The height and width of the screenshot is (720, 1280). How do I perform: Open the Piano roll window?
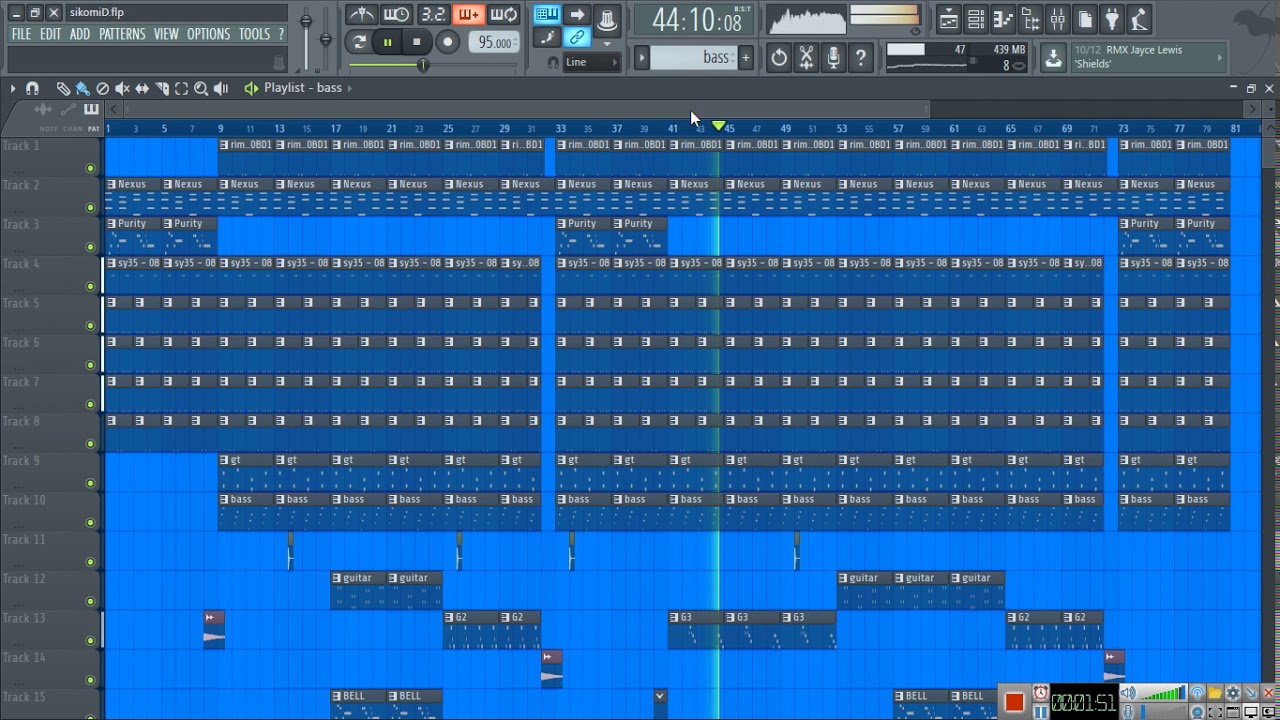click(1003, 19)
